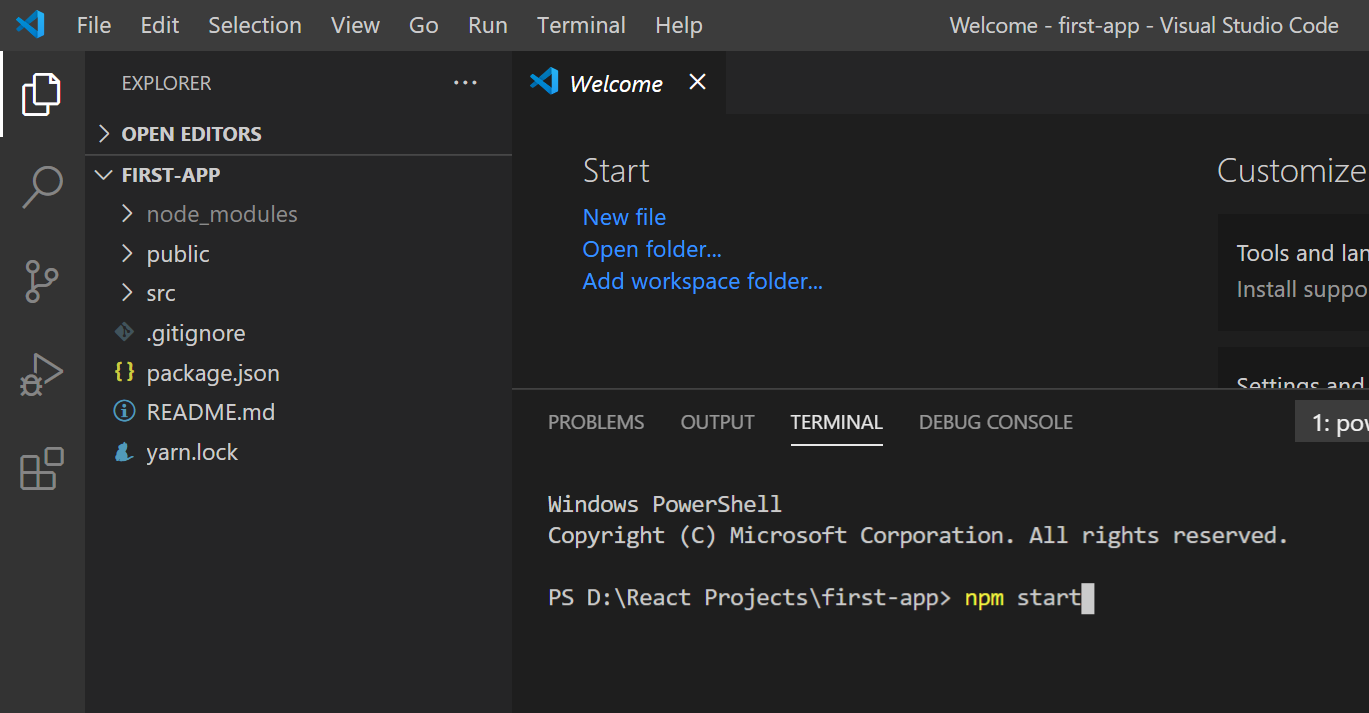Click the npm start command in terminal
This screenshot has height=713, width=1369.
pos(1023,598)
